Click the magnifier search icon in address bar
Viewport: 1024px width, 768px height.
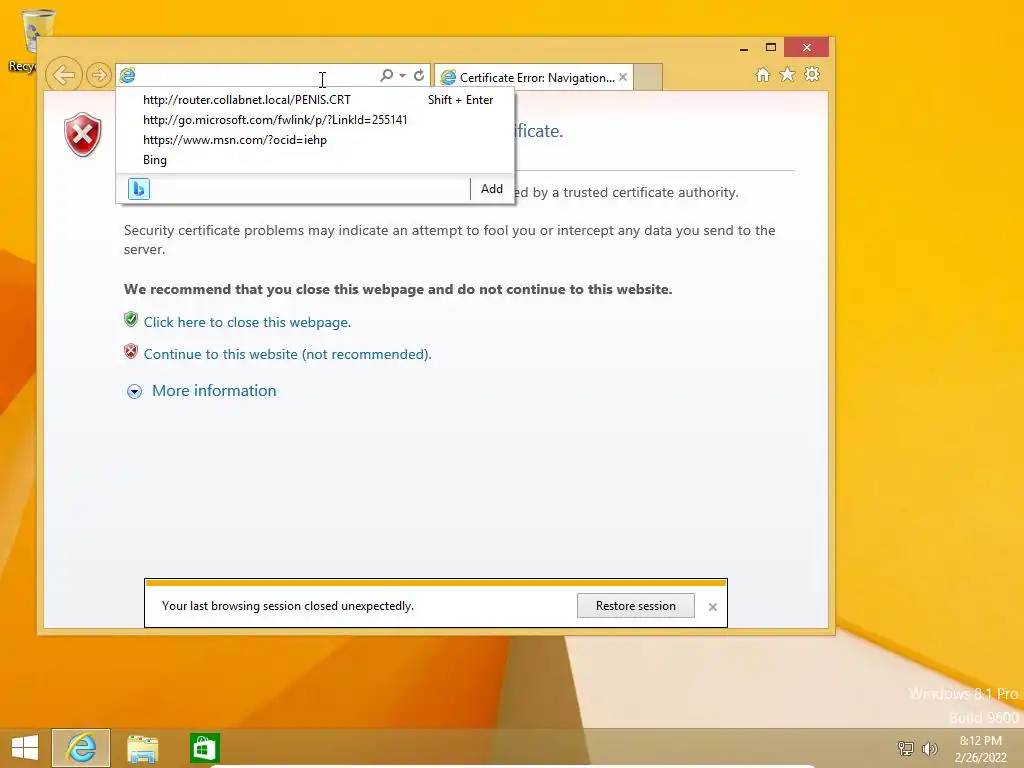pyautogui.click(x=386, y=76)
